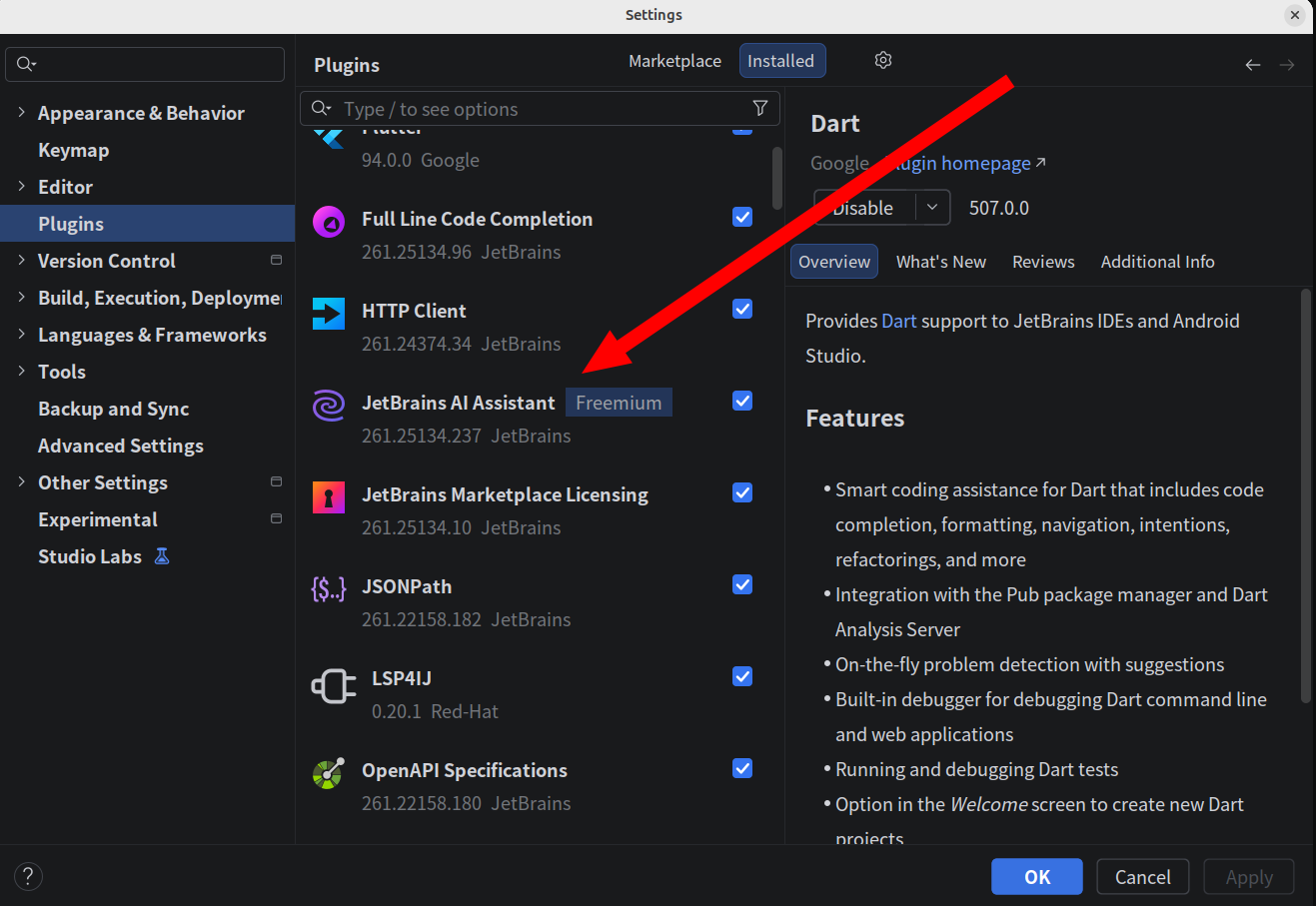Expand Build, Execution, Deployment section
Image resolution: width=1316 pixels, height=906 pixels.
(x=21, y=298)
